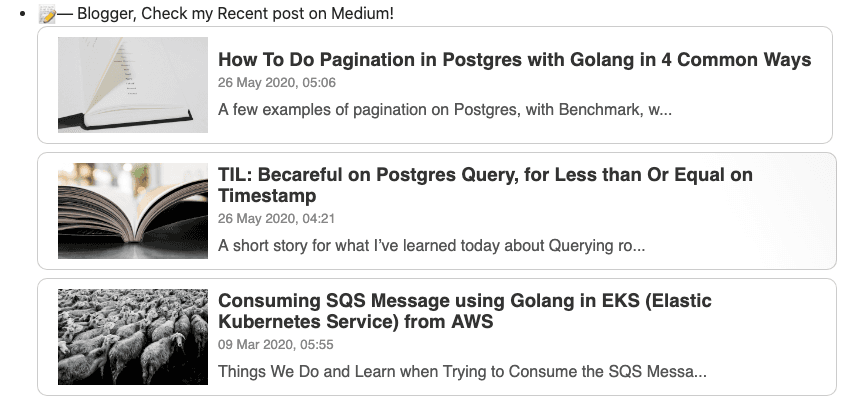Viewport: 862px width, 409px height.
Task: Click the em dash after the memo emoji
Action: pyautogui.click(x=64, y=15)
